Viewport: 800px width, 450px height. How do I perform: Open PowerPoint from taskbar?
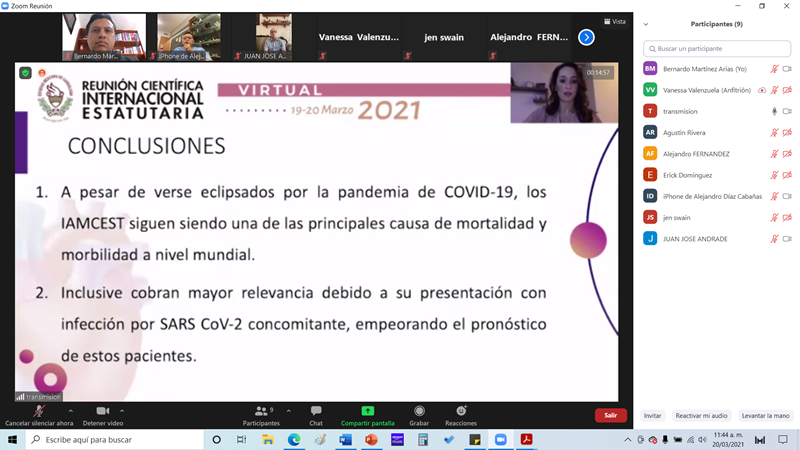pos(371,439)
